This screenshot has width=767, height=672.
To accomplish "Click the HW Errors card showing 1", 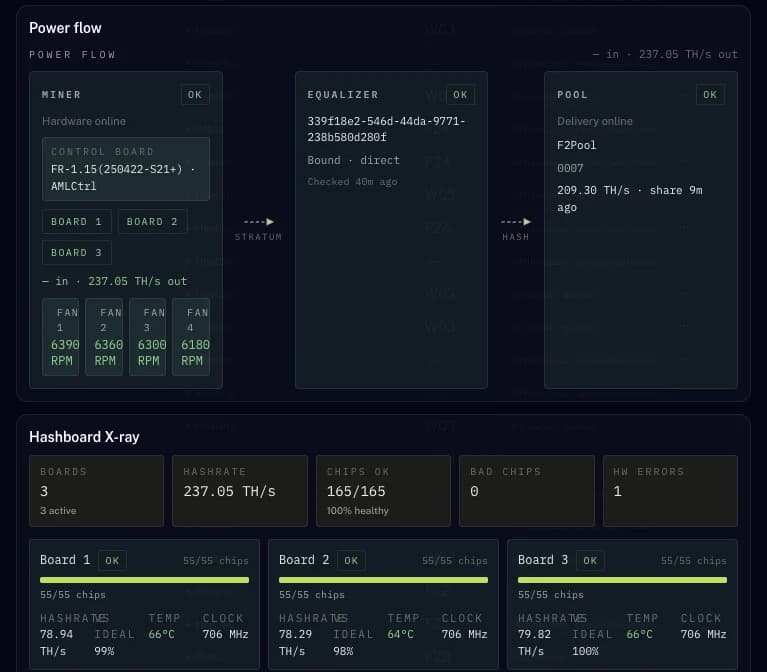I will 670,491.
